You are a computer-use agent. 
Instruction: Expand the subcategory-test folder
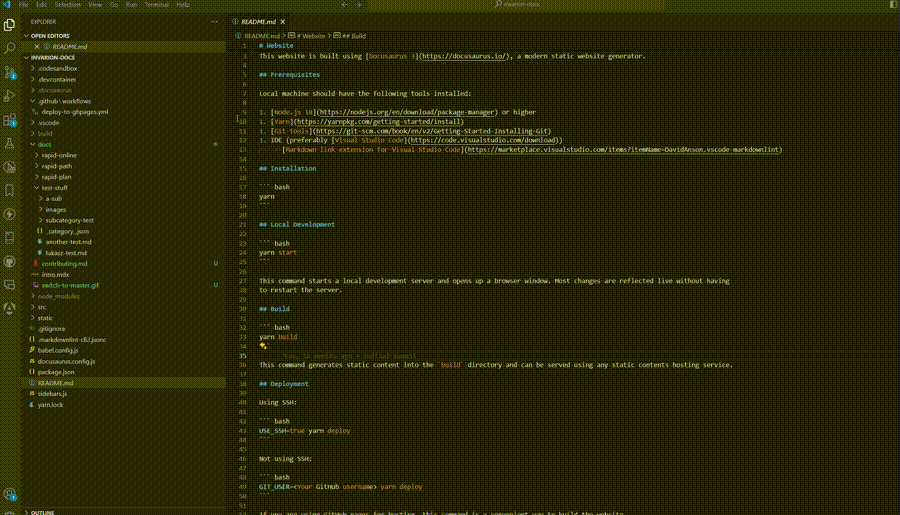pyautogui.click(x=41, y=220)
